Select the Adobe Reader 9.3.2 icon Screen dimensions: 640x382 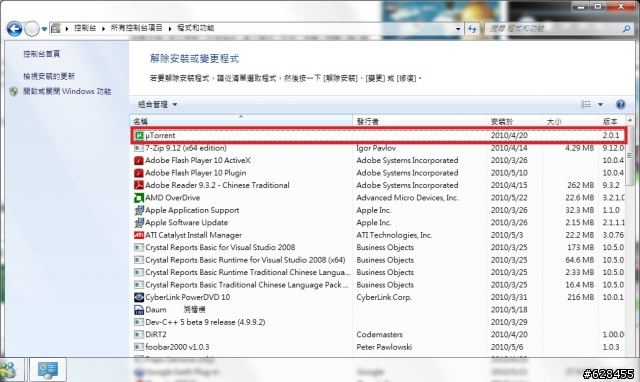pyautogui.click(x=139, y=185)
